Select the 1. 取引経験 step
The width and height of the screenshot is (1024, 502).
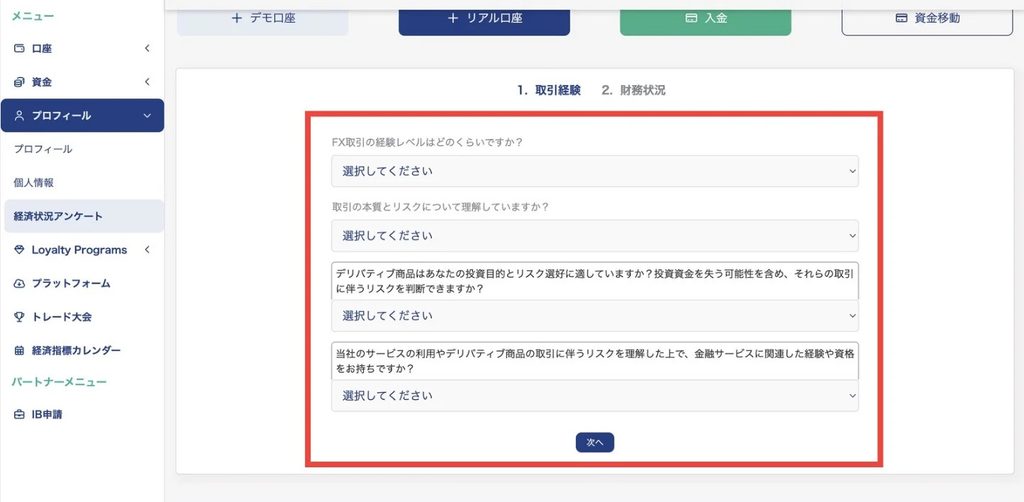pyautogui.click(x=549, y=91)
